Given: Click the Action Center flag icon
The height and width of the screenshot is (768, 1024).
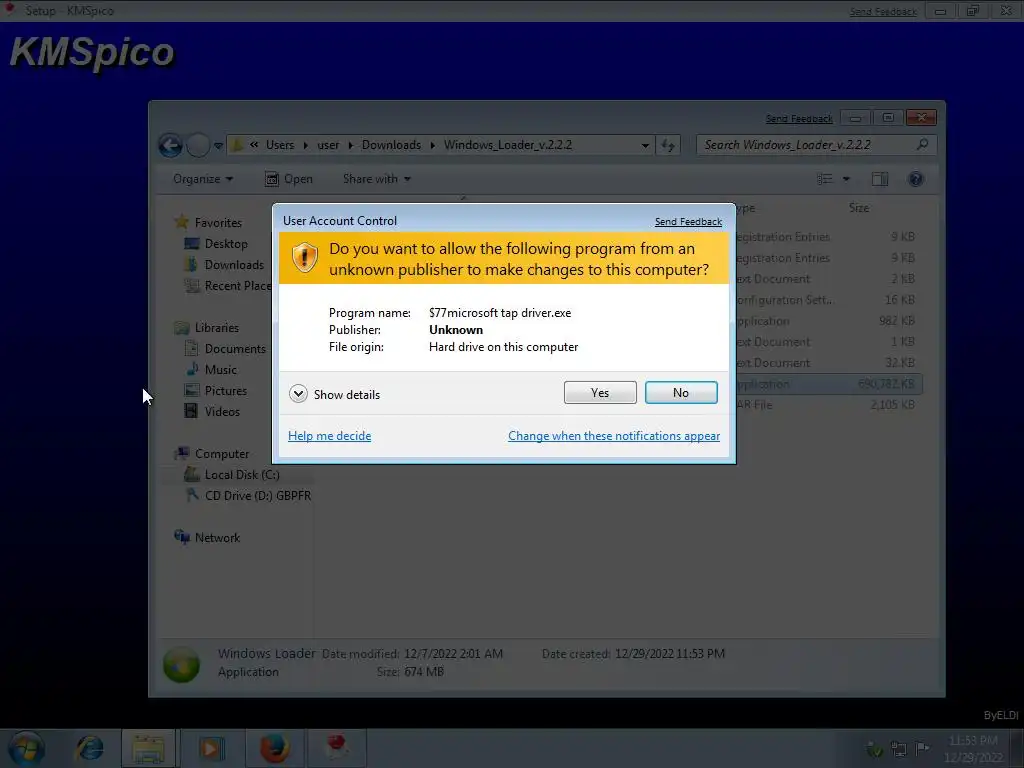Looking at the screenshot, I should pyautogui.click(x=922, y=748).
